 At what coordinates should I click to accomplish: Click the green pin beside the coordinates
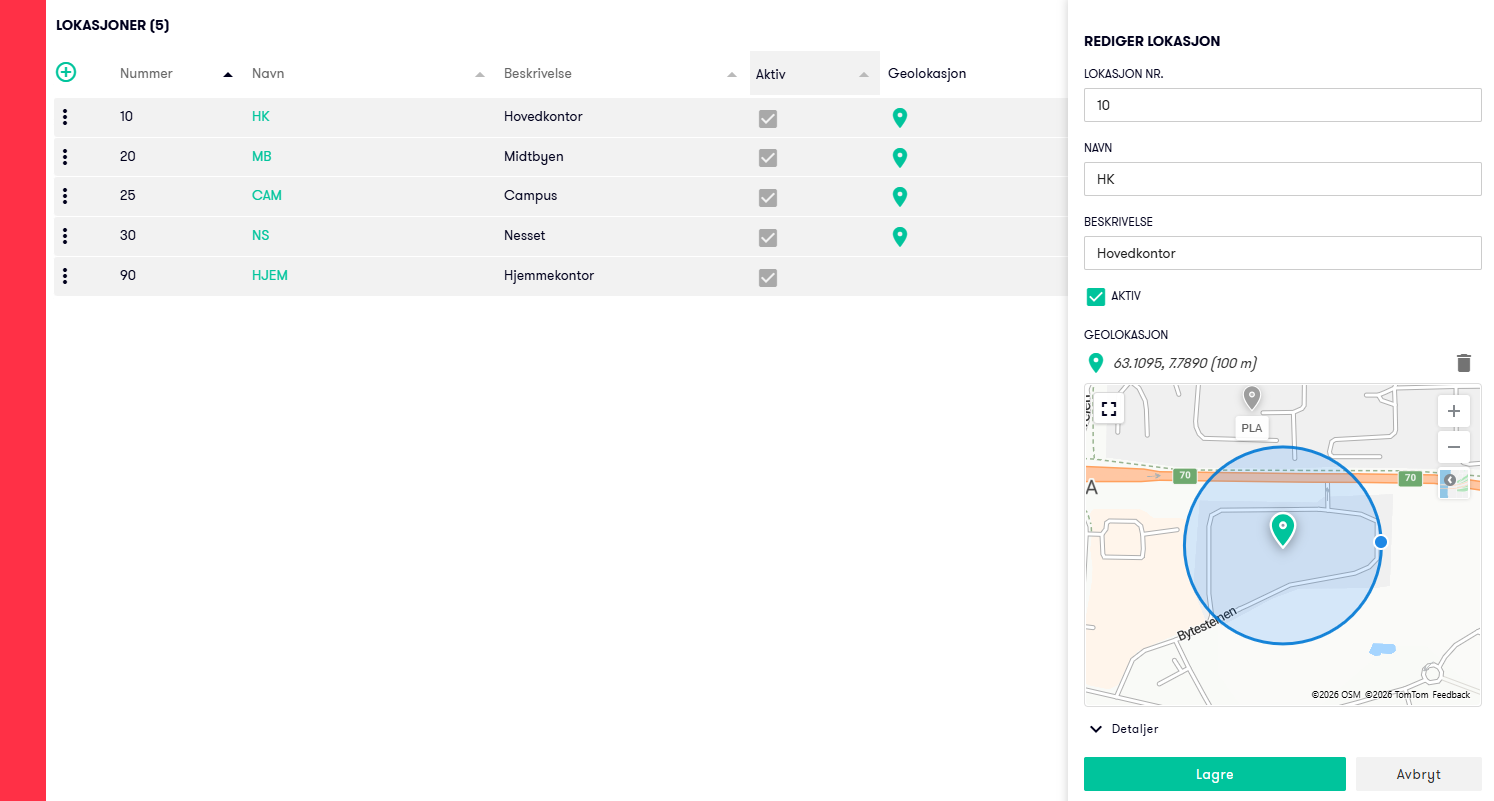coord(1096,363)
